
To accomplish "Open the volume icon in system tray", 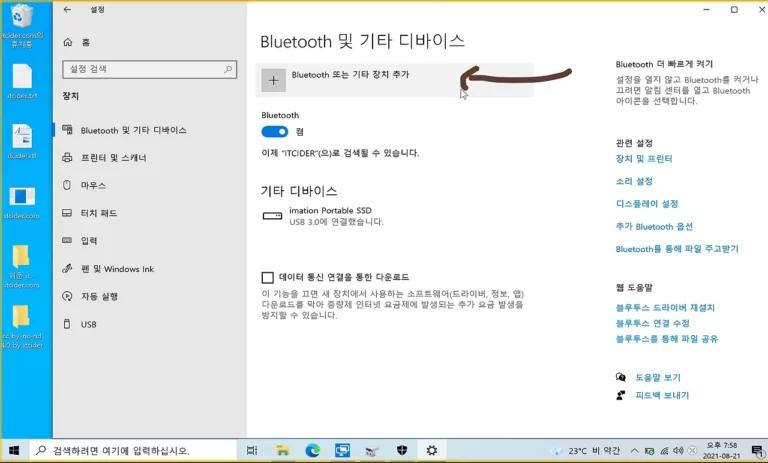I will [678, 451].
